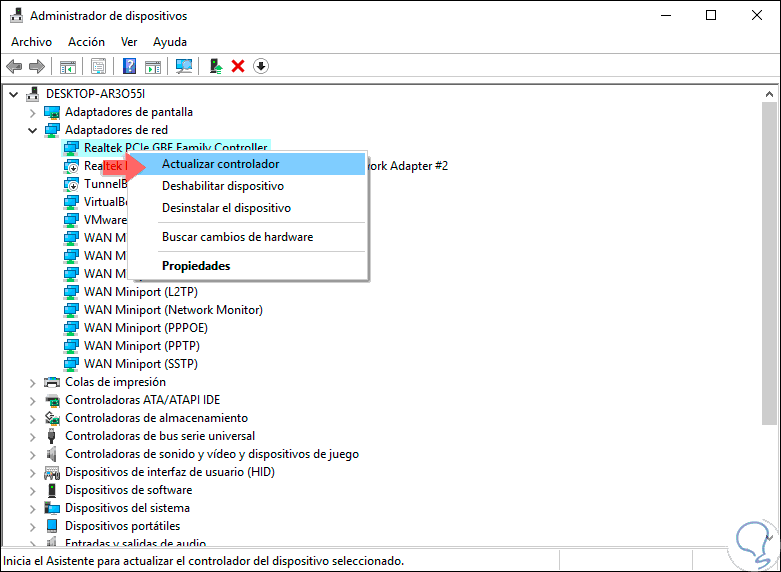781x572 pixels.
Task: Click the Back arrow in the toolbar
Action: [14, 66]
